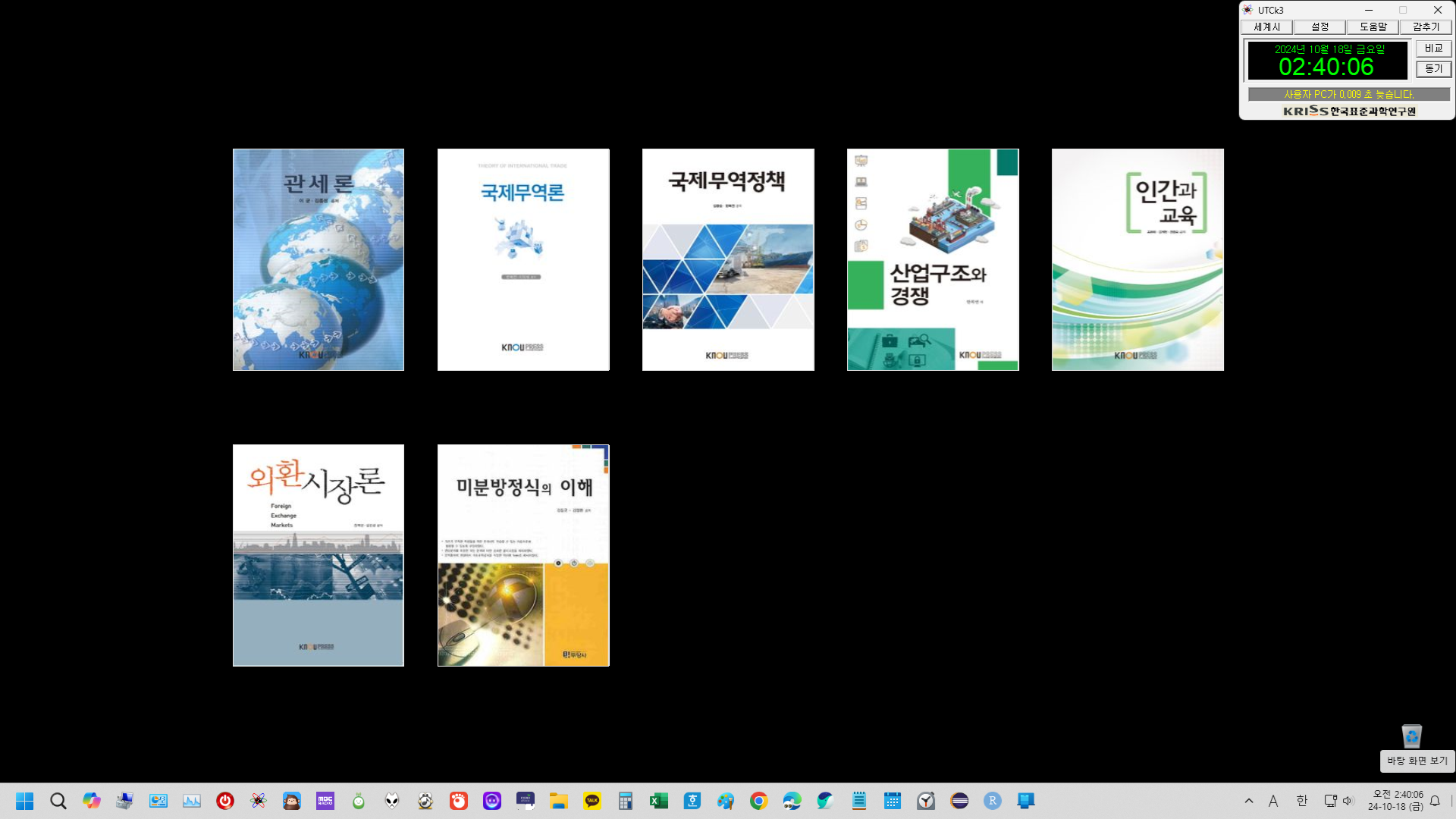1456x819 pixels.
Task: Open KakaoTalk taskbar icon
Action: tap(592, 801)
